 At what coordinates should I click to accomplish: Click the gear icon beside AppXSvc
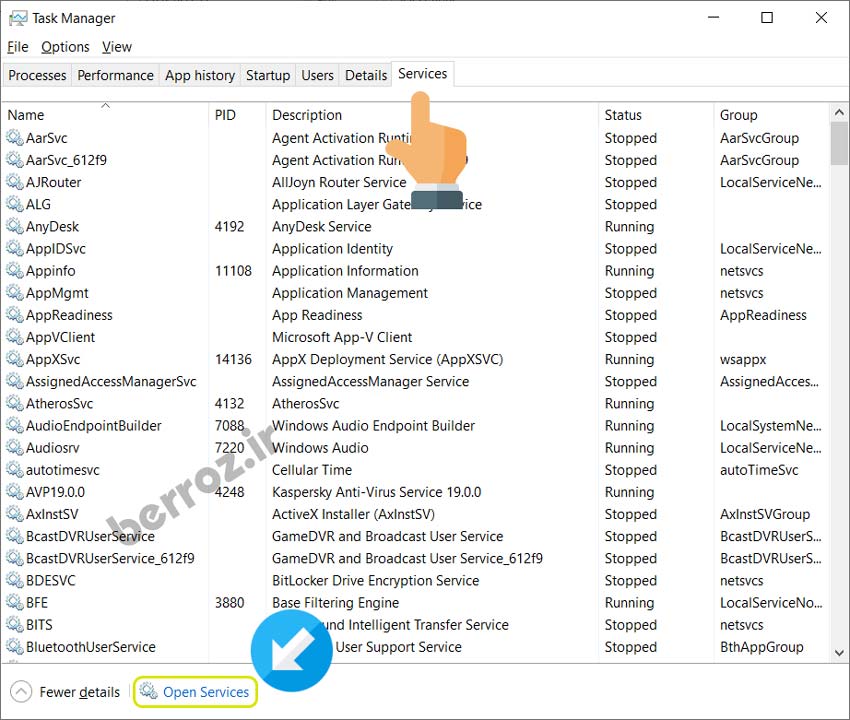[x=15, y=359]
